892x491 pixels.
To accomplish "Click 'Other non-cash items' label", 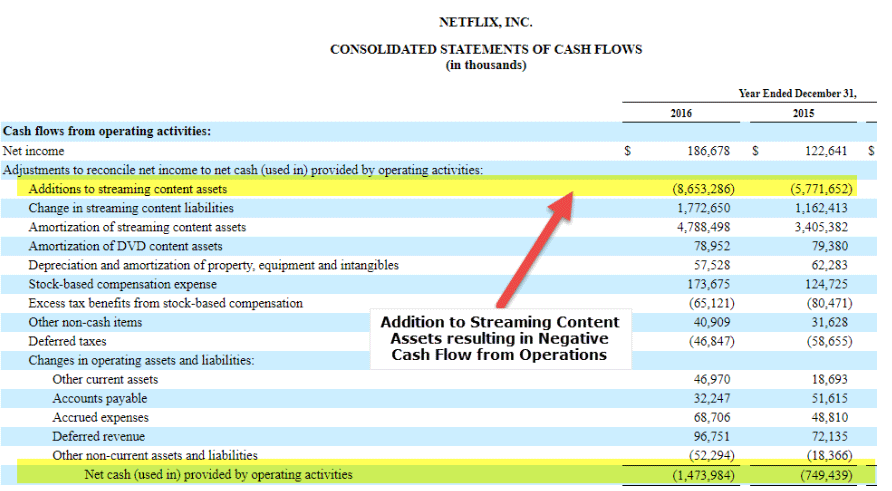I will tap(85, 322).
